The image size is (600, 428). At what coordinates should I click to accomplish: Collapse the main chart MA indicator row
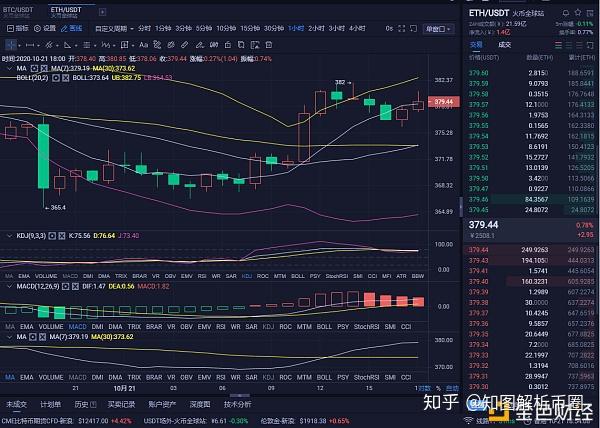[9, 68]
